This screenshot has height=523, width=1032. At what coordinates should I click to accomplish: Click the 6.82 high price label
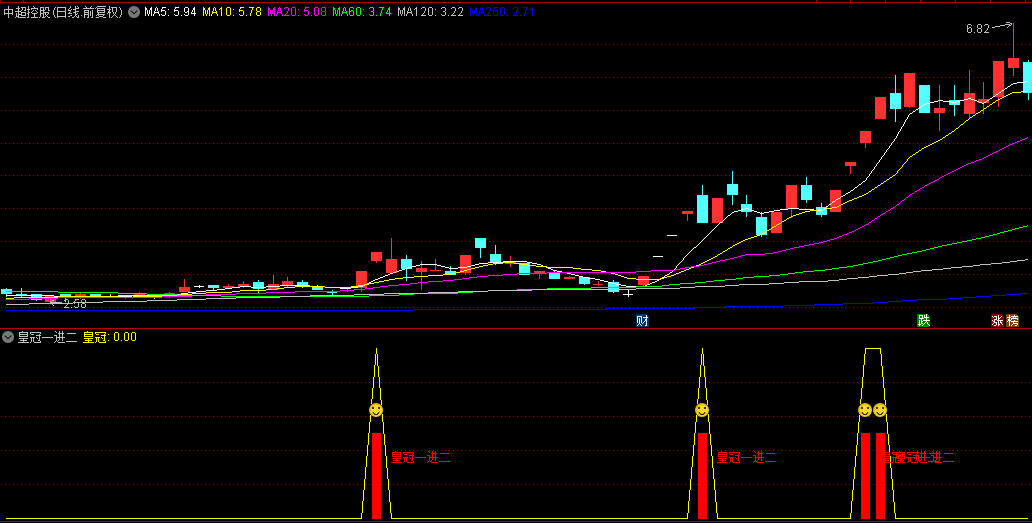[977, 29]
